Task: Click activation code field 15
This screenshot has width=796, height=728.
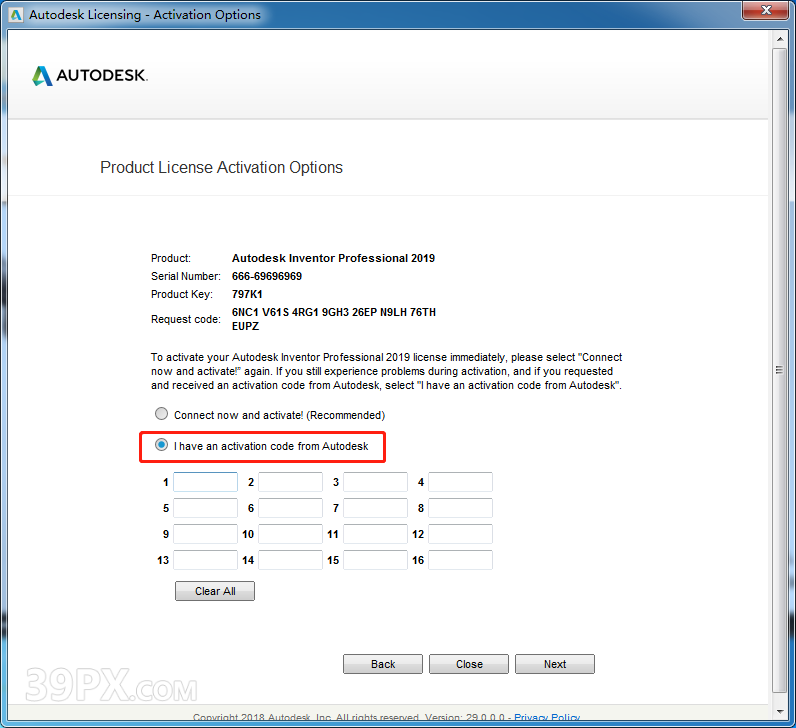Action: click(x=375, y=560)
